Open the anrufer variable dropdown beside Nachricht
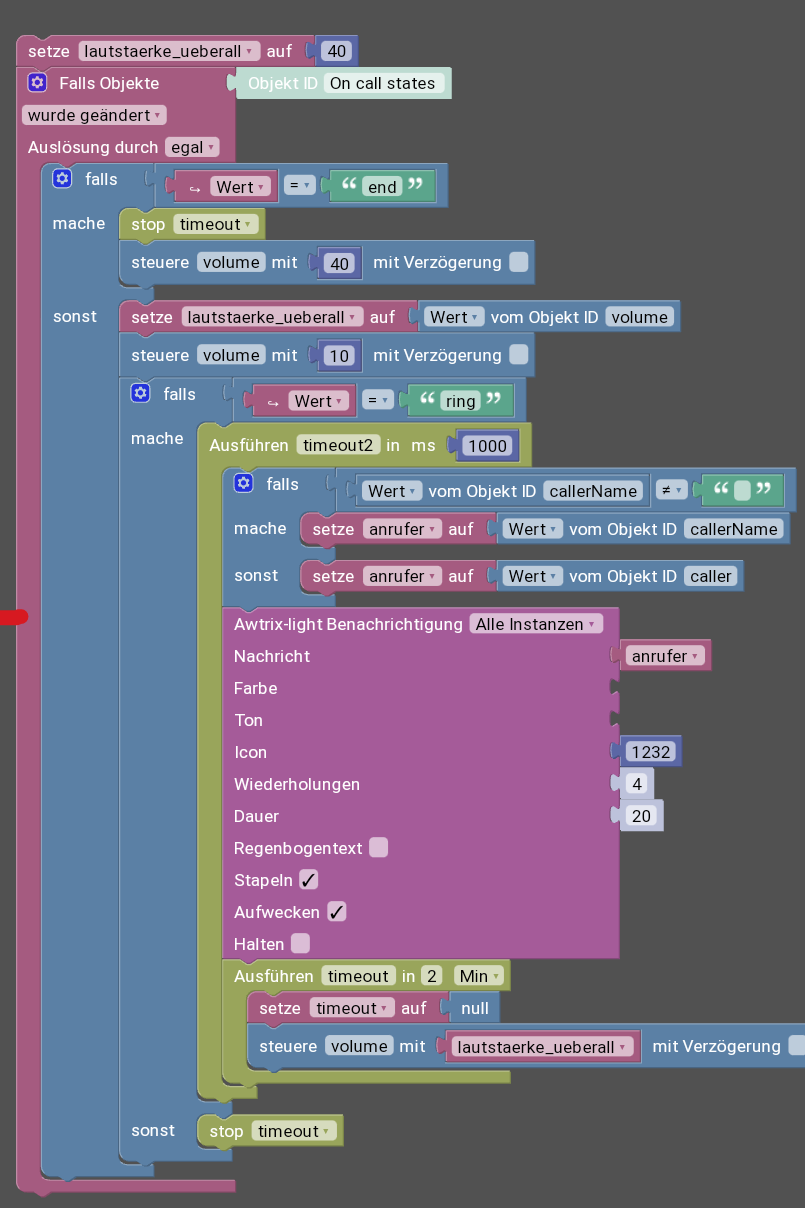The height and width of the screenshot is (1208, 805). pos(666,655)
